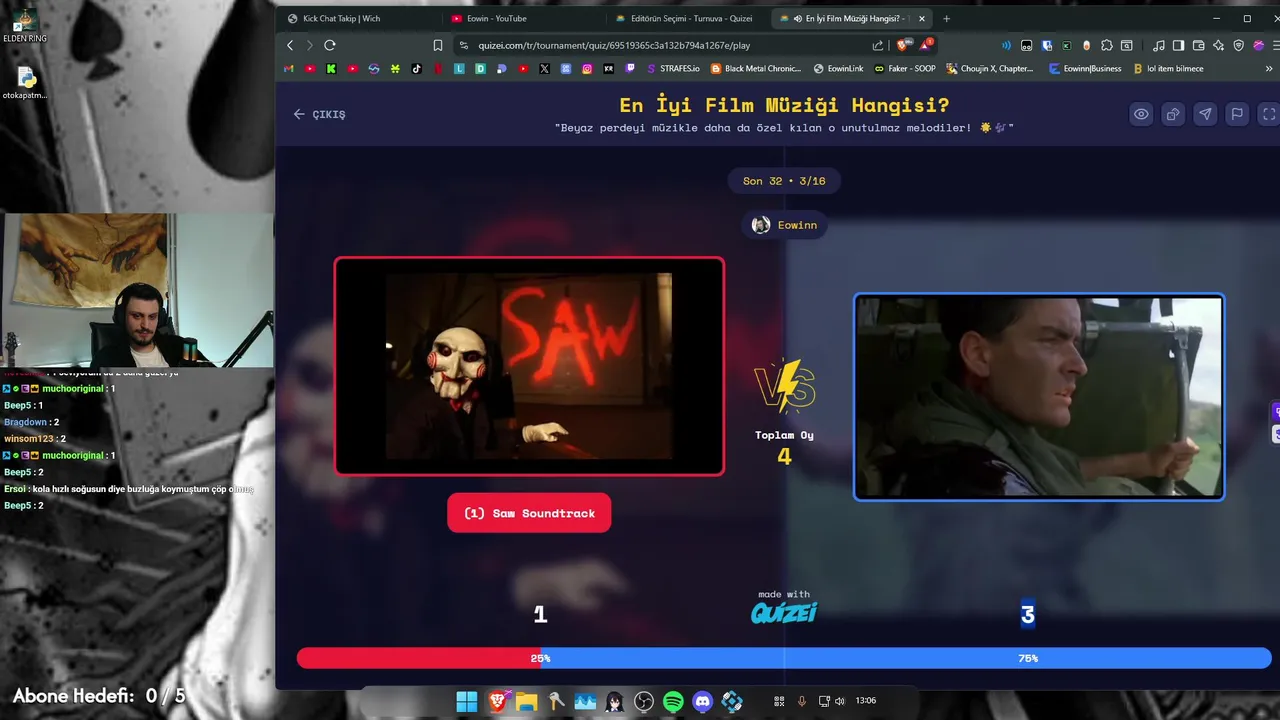Image resolution: width=1280 pixels, height=720 pixels.
Task: Open Spotify from taskbar
Action: click(673, 701)
